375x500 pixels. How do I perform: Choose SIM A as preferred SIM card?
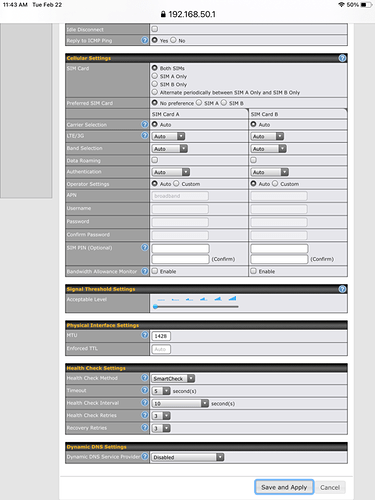pyautogui.click(x=199, y=103)
